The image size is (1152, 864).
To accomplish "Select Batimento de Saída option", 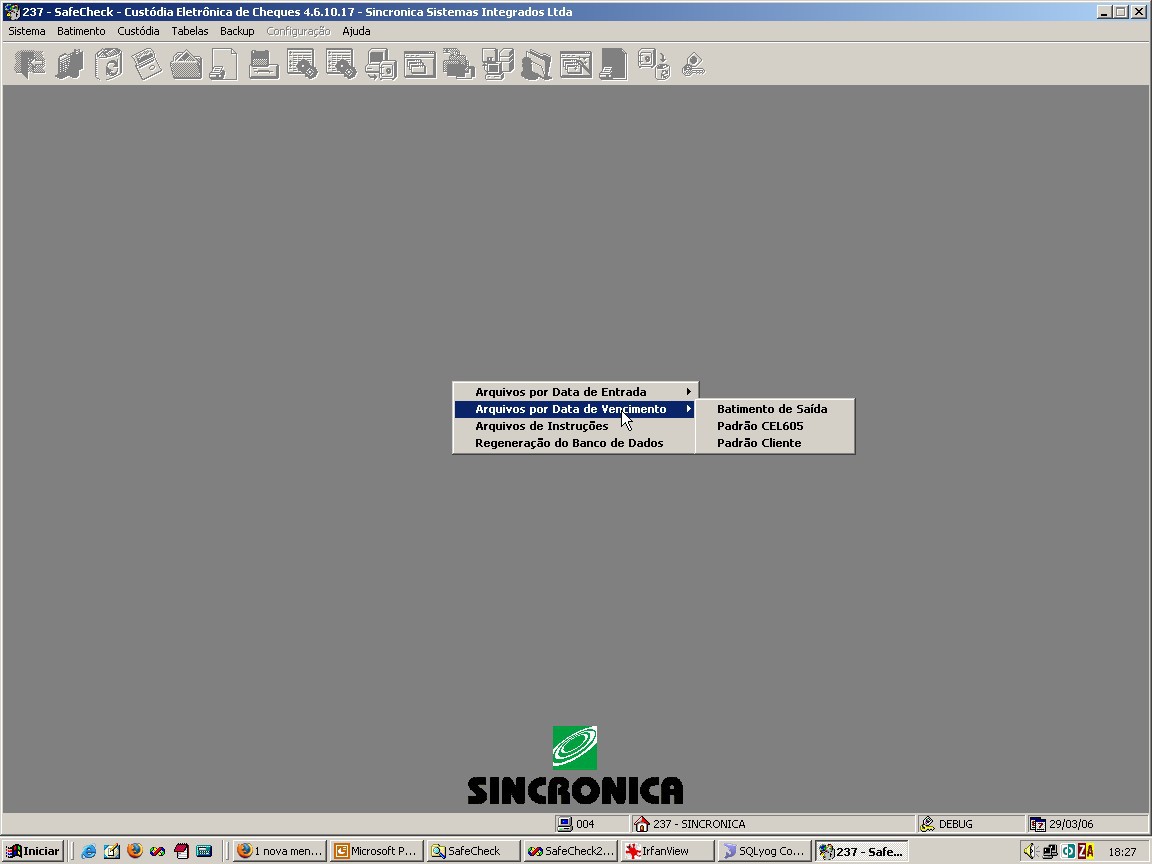I will (x=775, y=408).
